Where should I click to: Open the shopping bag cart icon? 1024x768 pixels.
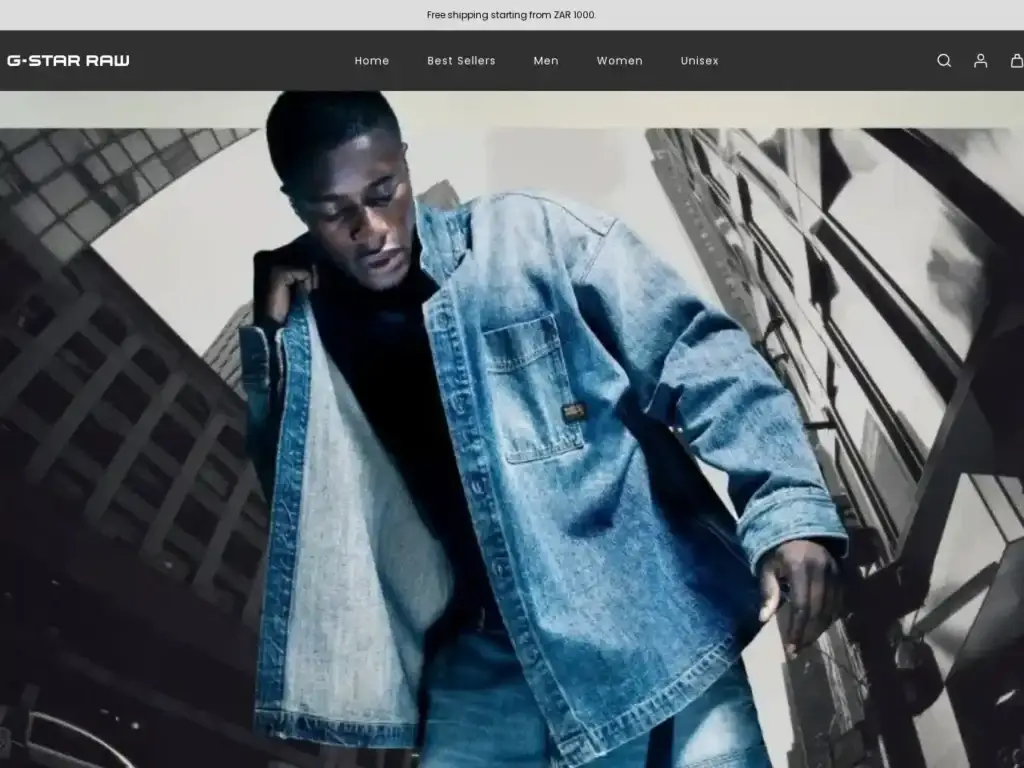[1016, 61]
